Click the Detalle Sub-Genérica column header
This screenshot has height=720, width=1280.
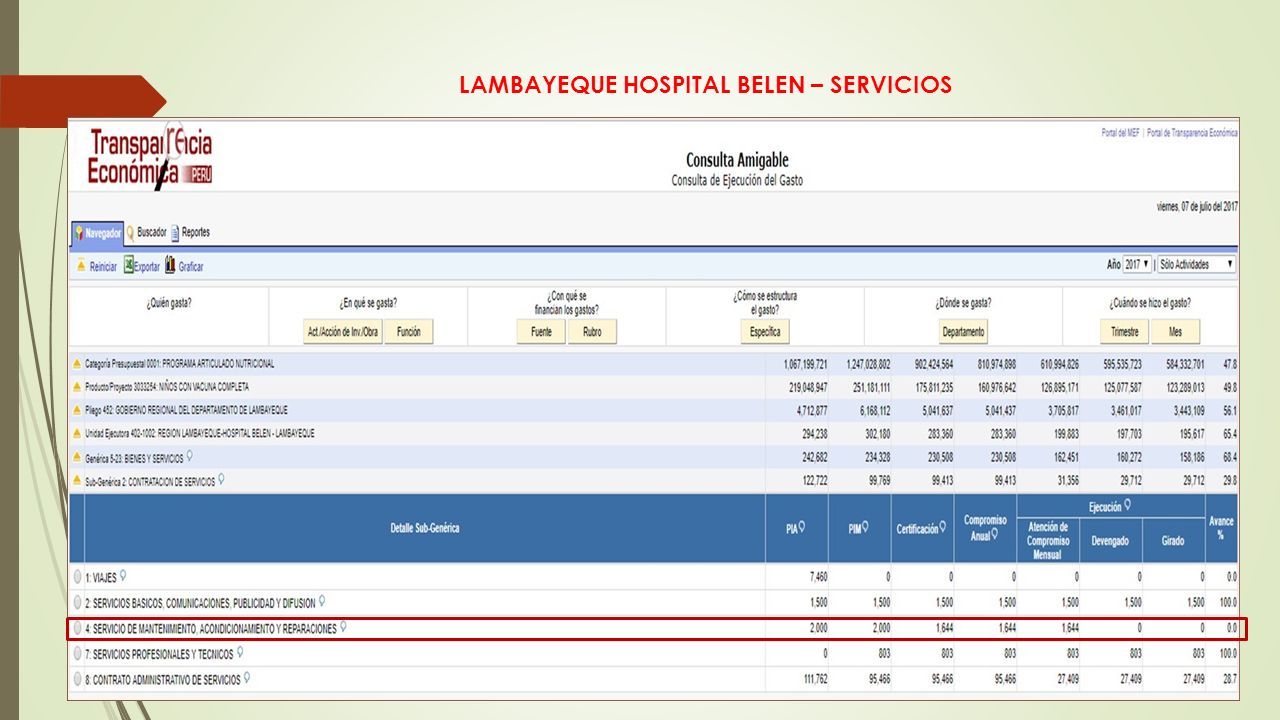[425, 528]
